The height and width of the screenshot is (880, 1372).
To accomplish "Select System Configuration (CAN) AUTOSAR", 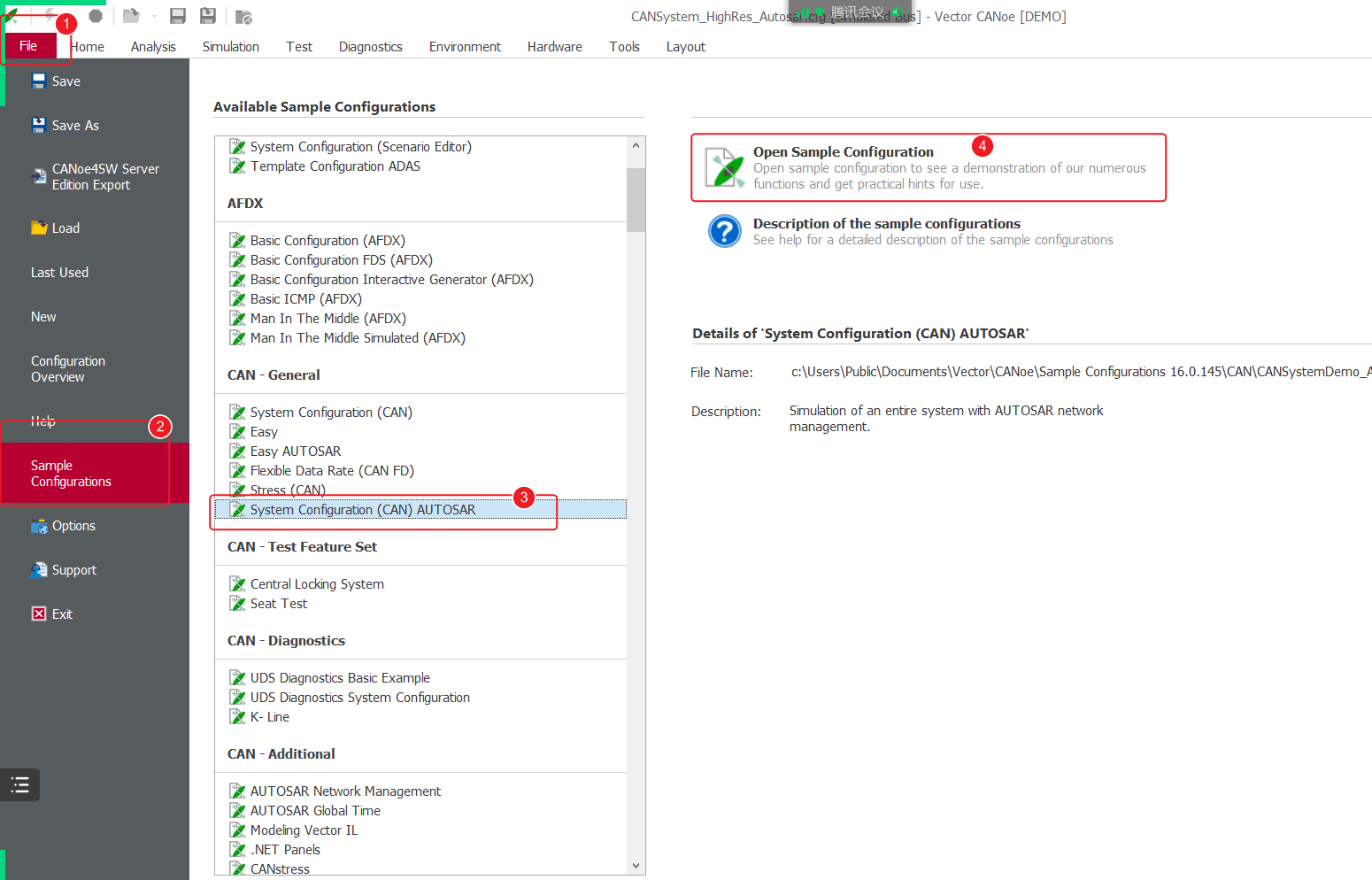I will coord(420,510).
